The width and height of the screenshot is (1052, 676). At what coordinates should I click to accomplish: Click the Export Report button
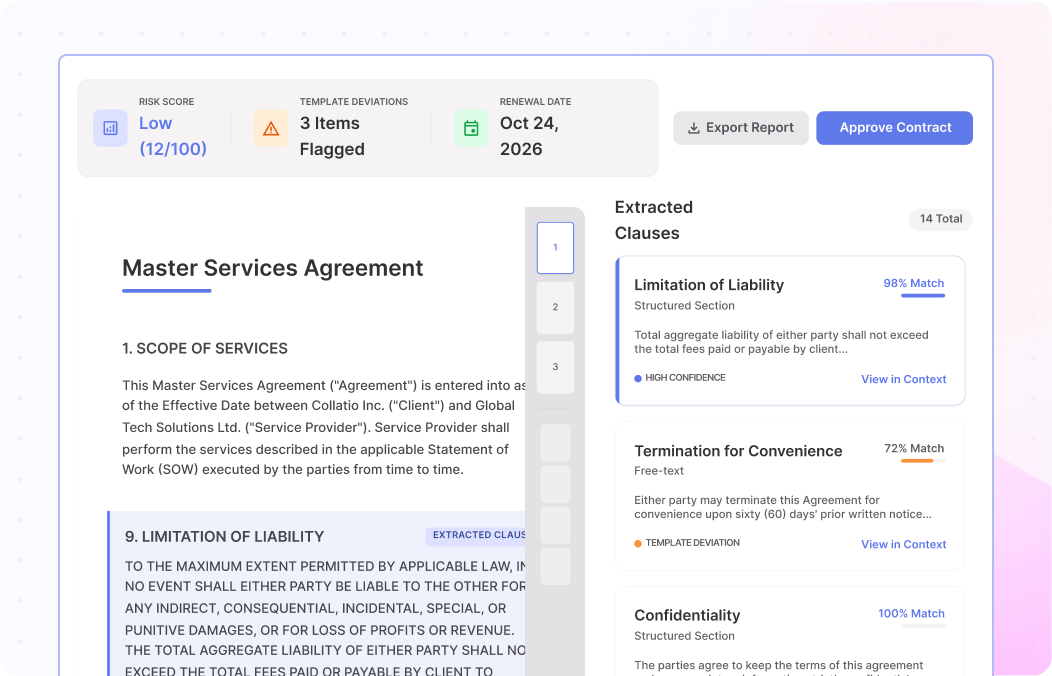[x=741, y=128]
